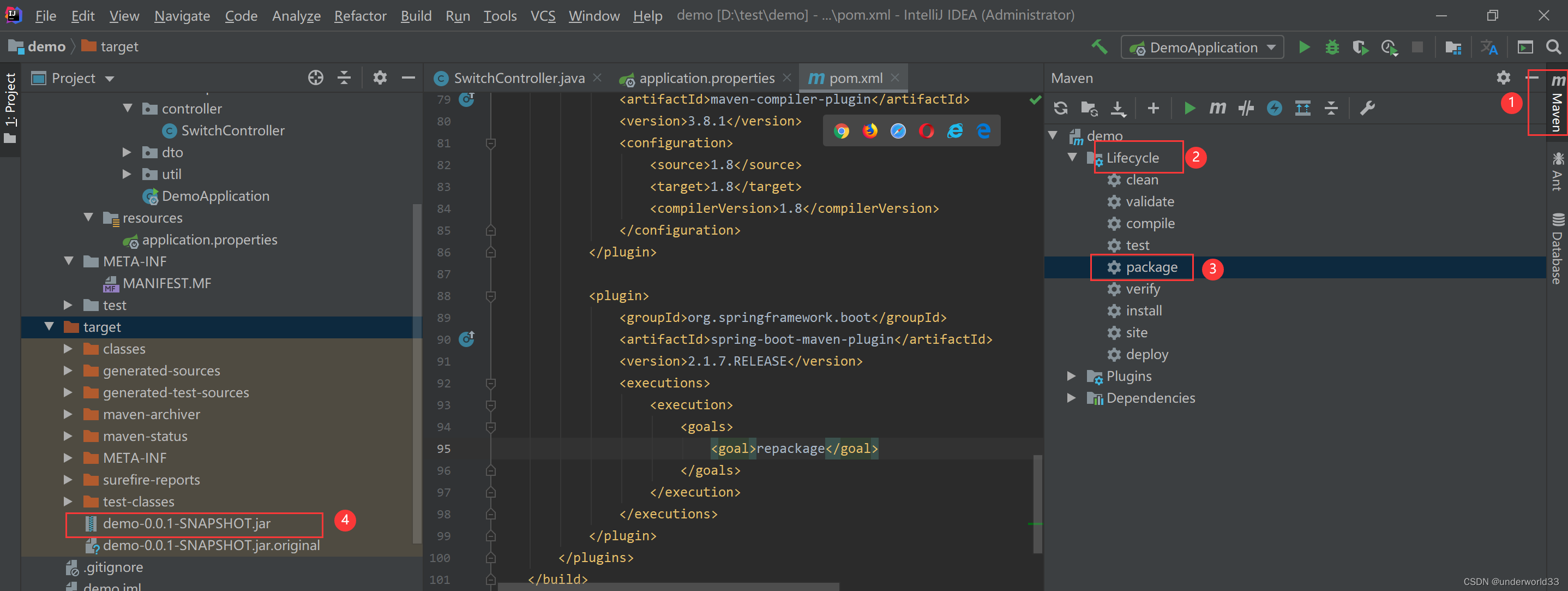Click Add Maven Projects plus icon
This screenshot has width=1568, height=591.
tap(1153, 109)
